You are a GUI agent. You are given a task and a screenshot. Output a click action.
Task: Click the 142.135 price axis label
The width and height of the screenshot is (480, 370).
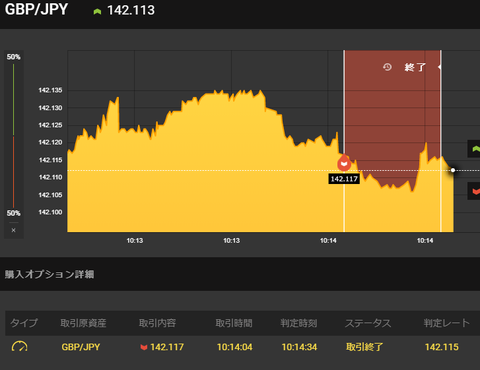[50, 90]
